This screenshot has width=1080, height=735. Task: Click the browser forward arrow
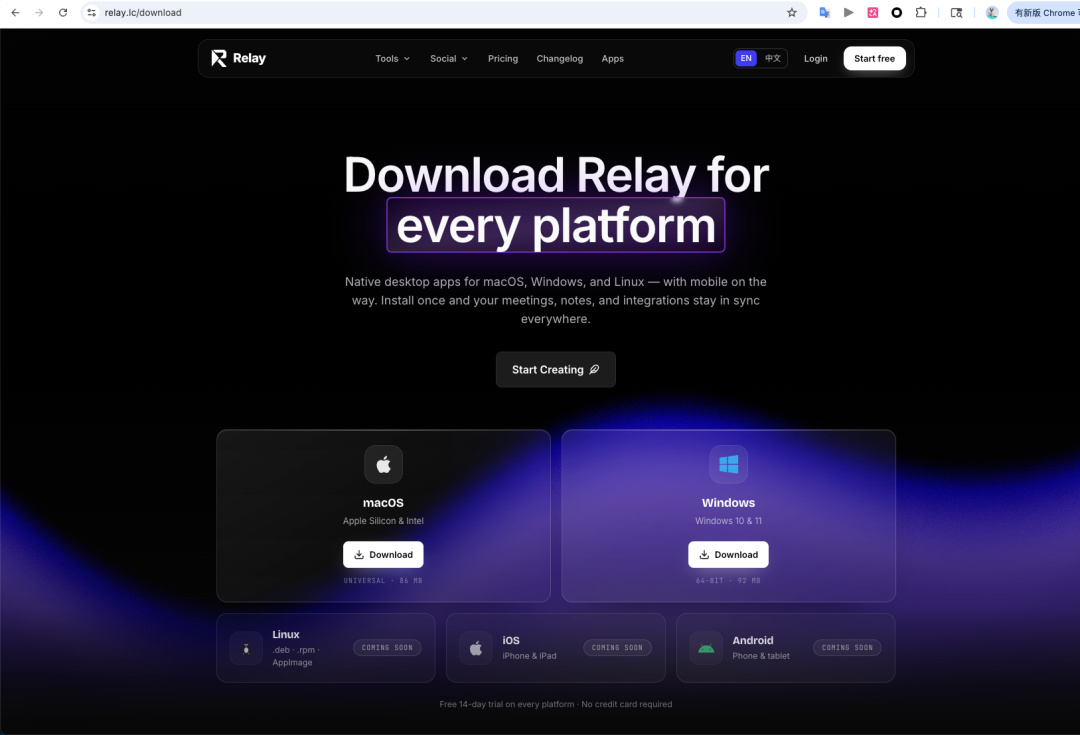pos(39,12)
